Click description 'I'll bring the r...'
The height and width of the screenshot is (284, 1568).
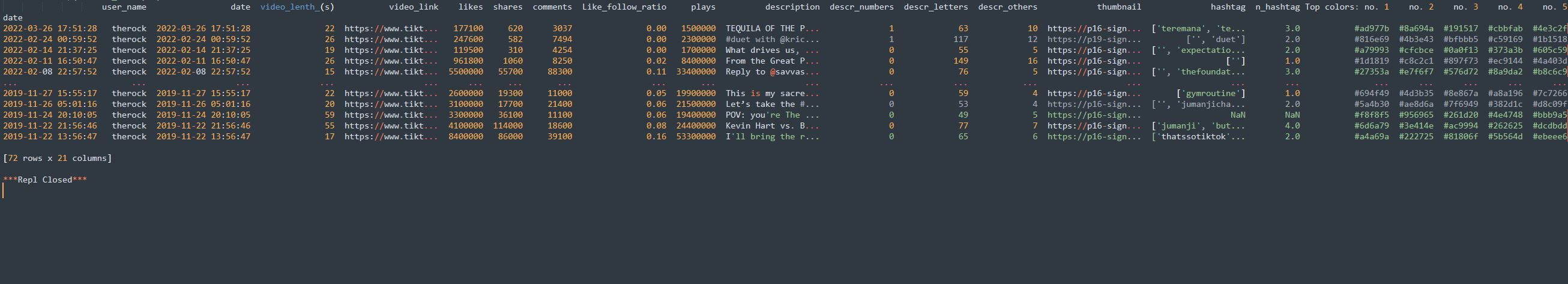pyautogui.click(x=773, y=137)
